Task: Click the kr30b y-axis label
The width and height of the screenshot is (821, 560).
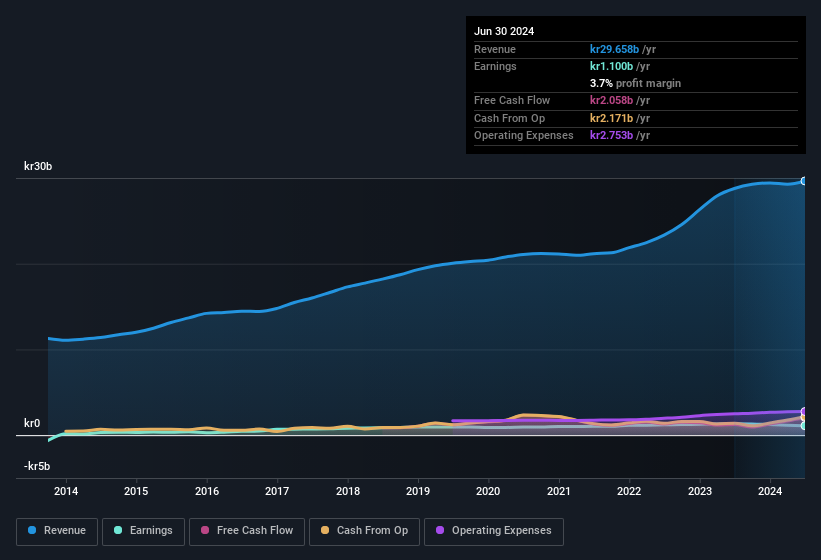Action: point(38,166)
